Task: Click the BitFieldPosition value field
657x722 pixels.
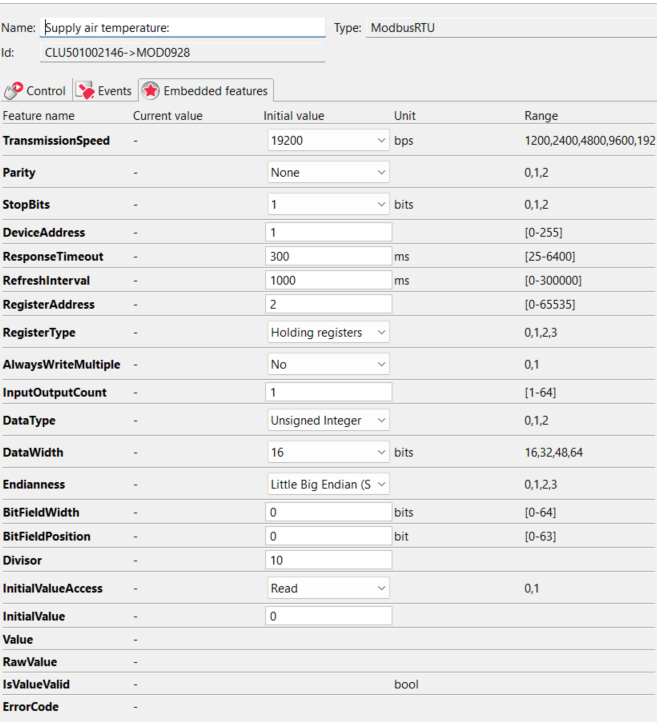Action: (329, 536)
